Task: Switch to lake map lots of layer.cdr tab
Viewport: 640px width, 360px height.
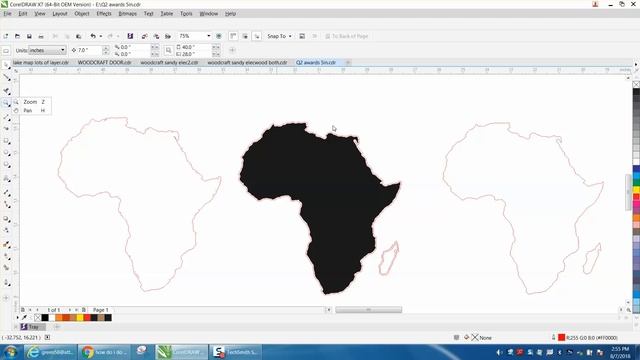Action: tap(41, 62)
